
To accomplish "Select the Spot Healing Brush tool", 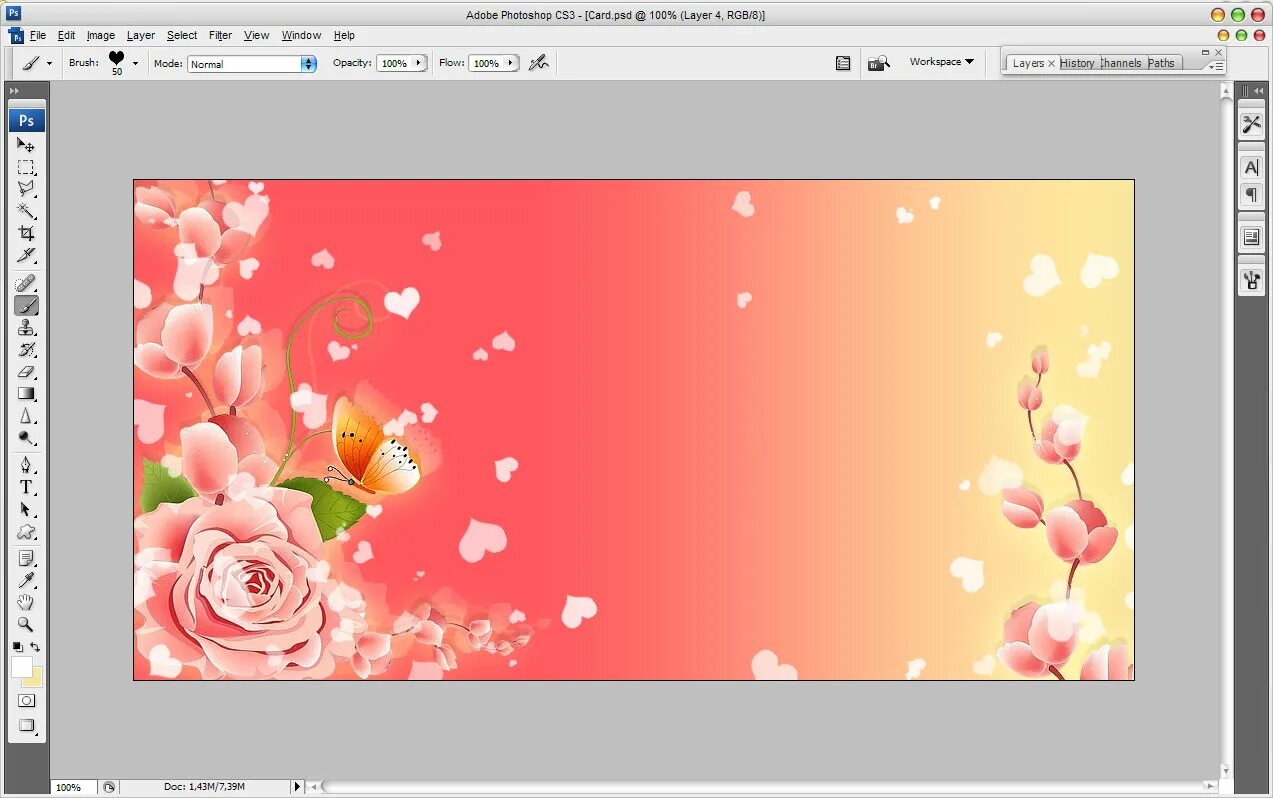I will pyautogui.click(x=26, y=284).
